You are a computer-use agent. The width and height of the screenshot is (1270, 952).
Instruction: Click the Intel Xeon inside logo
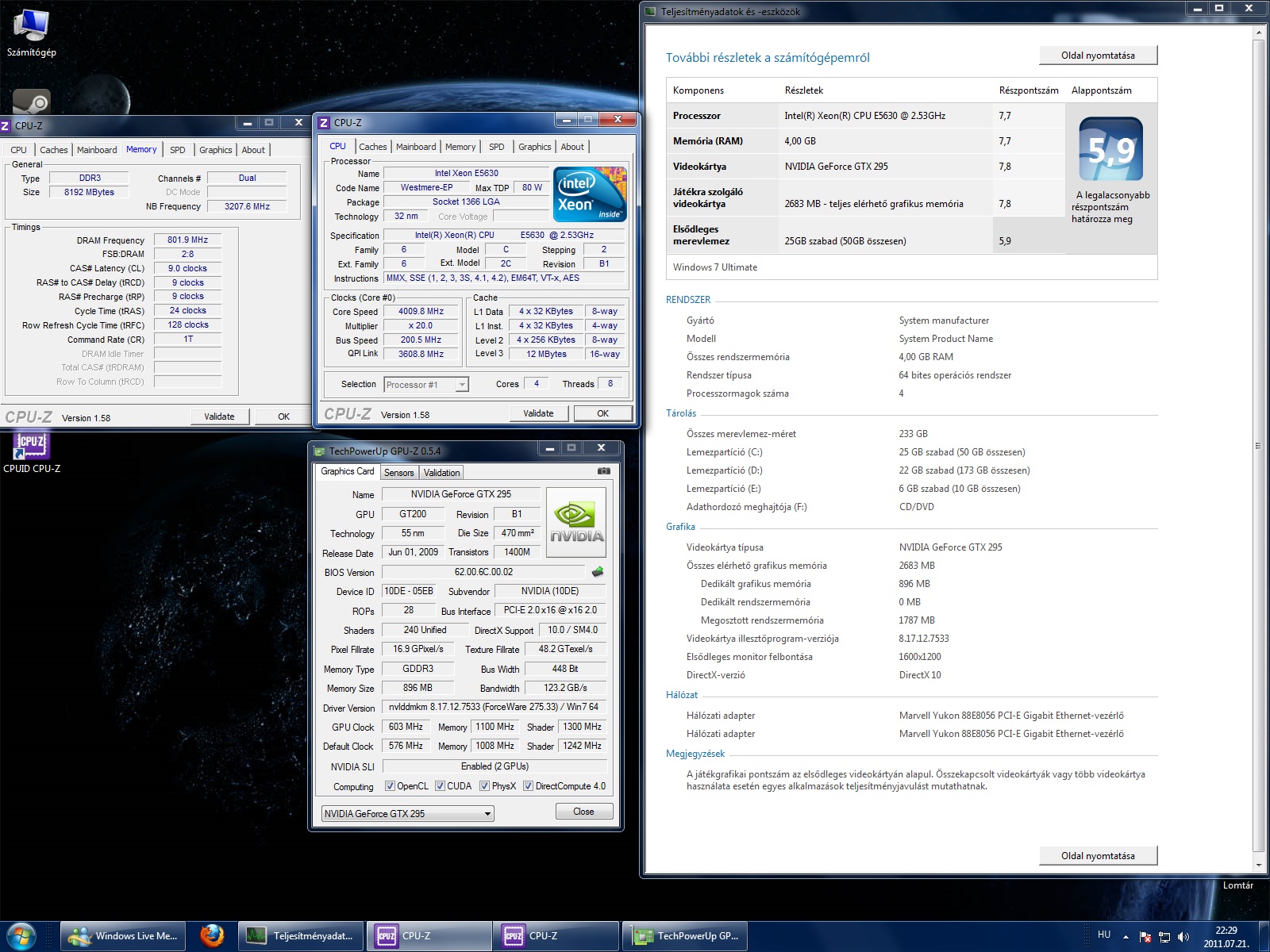[x=590, y=194]
